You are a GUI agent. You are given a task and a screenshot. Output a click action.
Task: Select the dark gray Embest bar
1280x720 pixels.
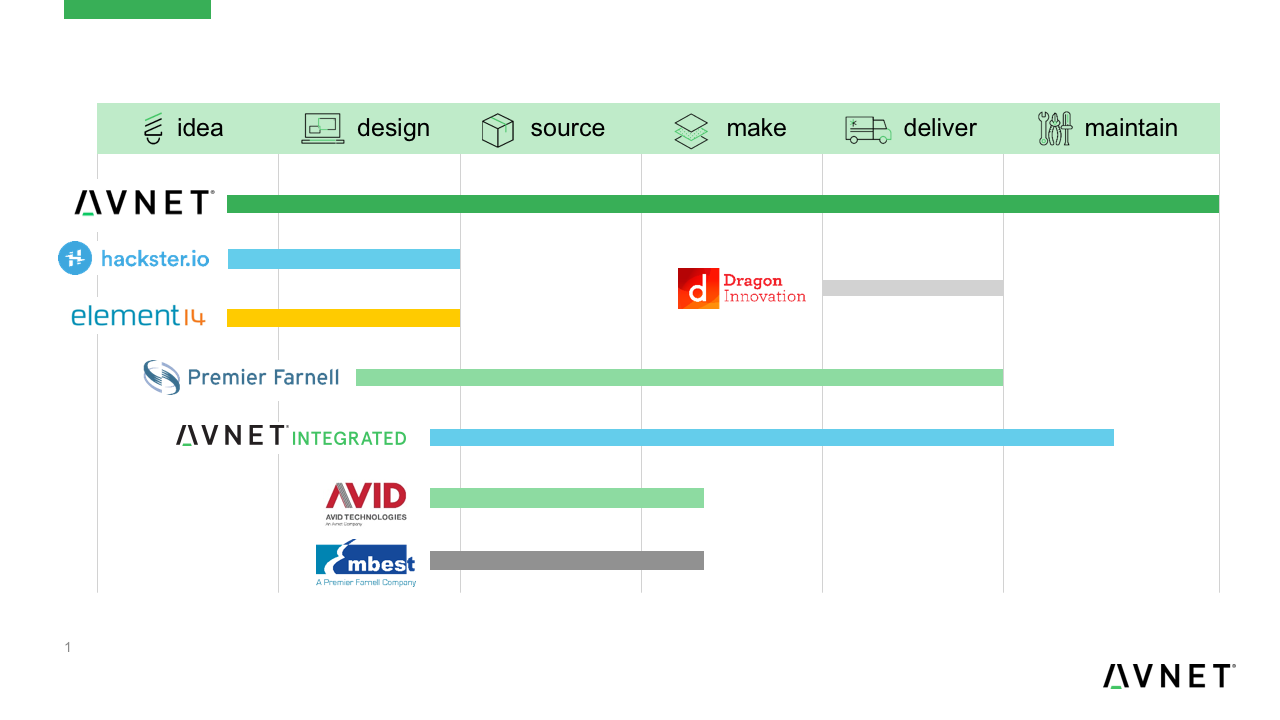567,560
